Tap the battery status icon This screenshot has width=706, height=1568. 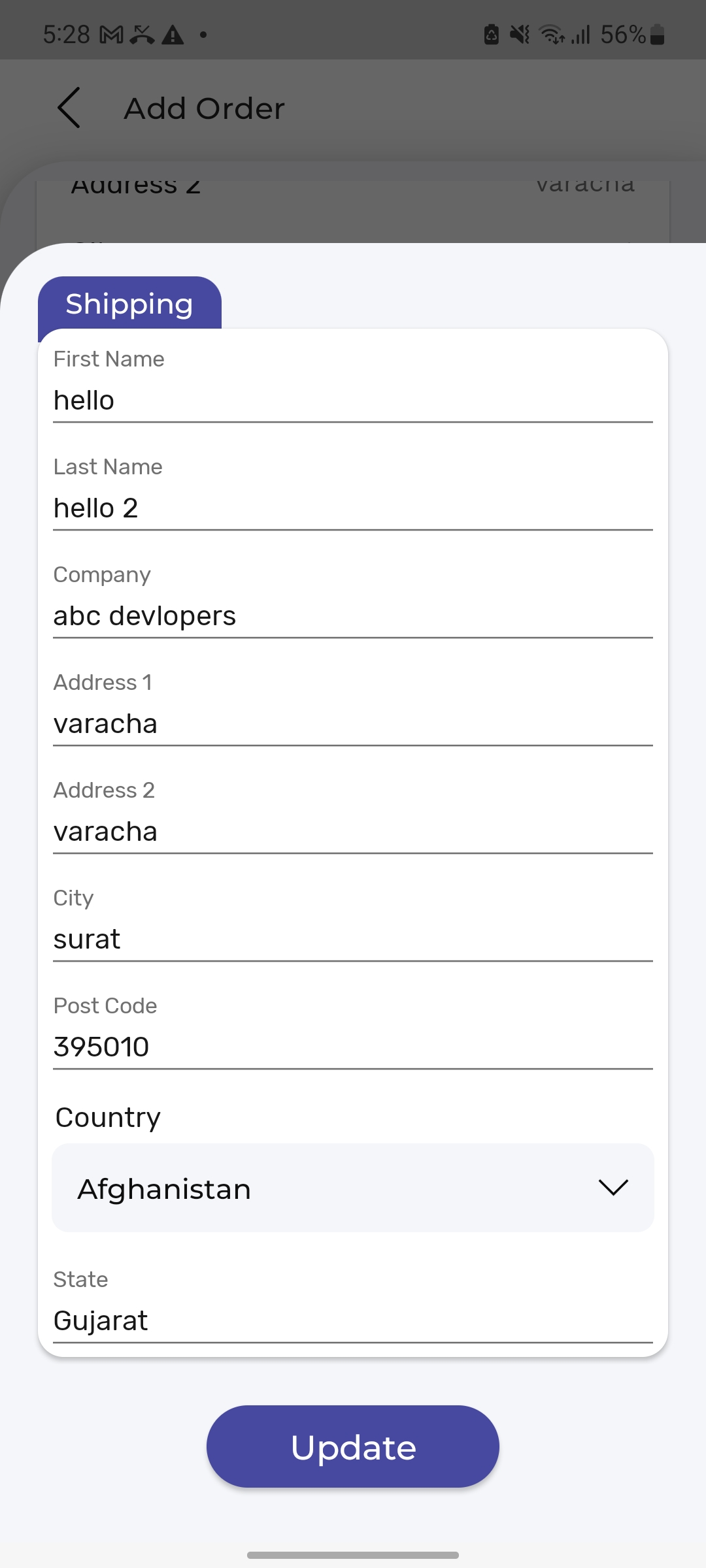[658, 35]
